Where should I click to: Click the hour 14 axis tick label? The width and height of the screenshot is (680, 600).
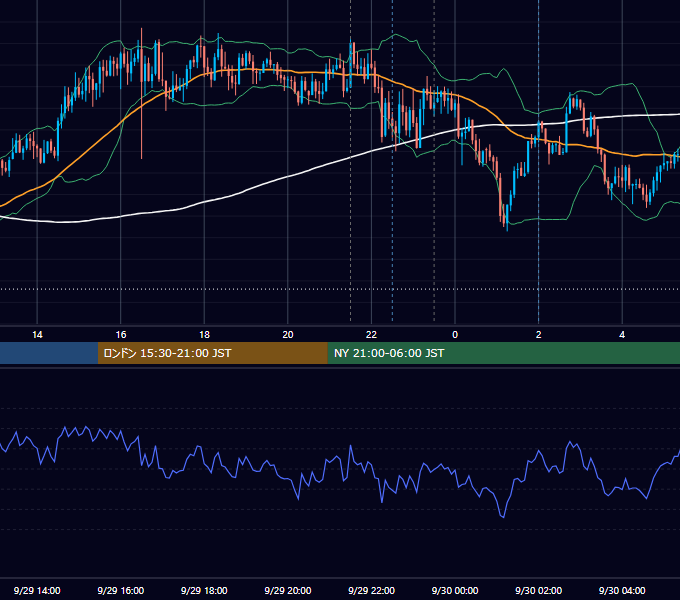coord(37,335)
